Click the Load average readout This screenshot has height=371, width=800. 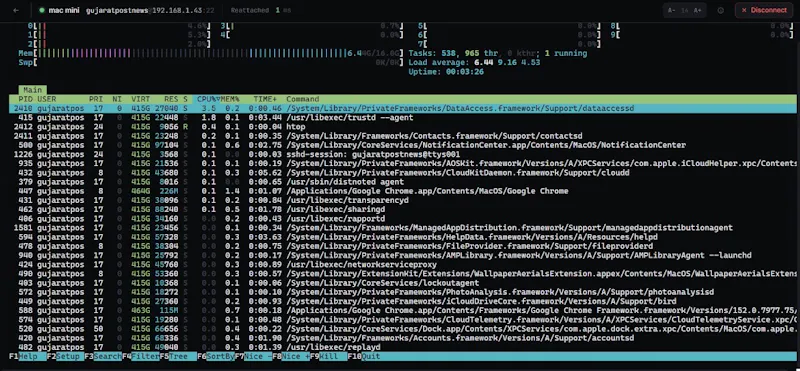tap(474, 62)
